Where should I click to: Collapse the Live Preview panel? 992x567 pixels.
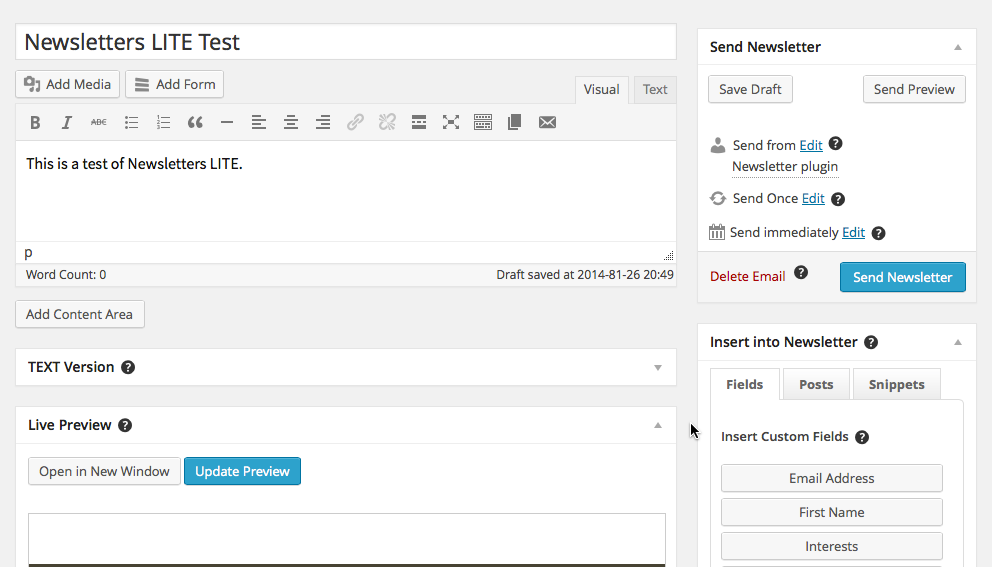point(658,426)
